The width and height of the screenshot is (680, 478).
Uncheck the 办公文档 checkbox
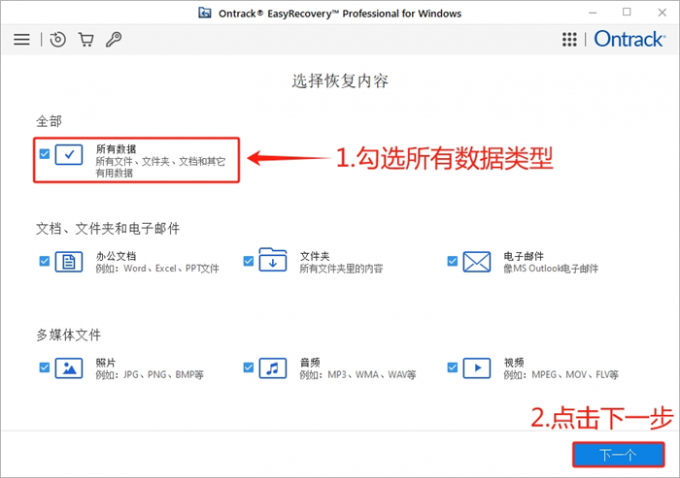44,261
